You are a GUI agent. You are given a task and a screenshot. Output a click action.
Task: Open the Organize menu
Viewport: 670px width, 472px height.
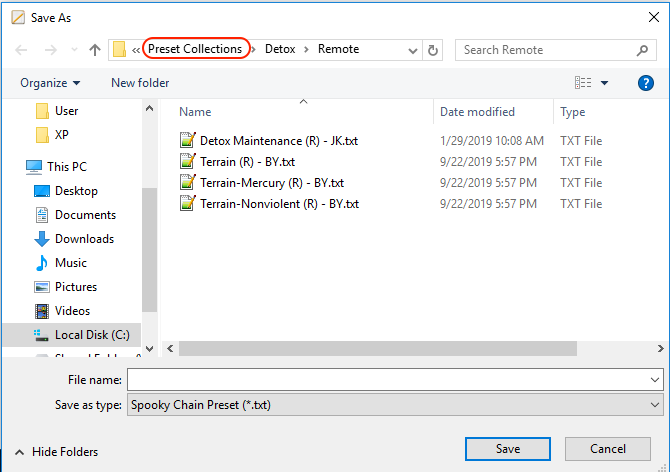pos(50,83)
